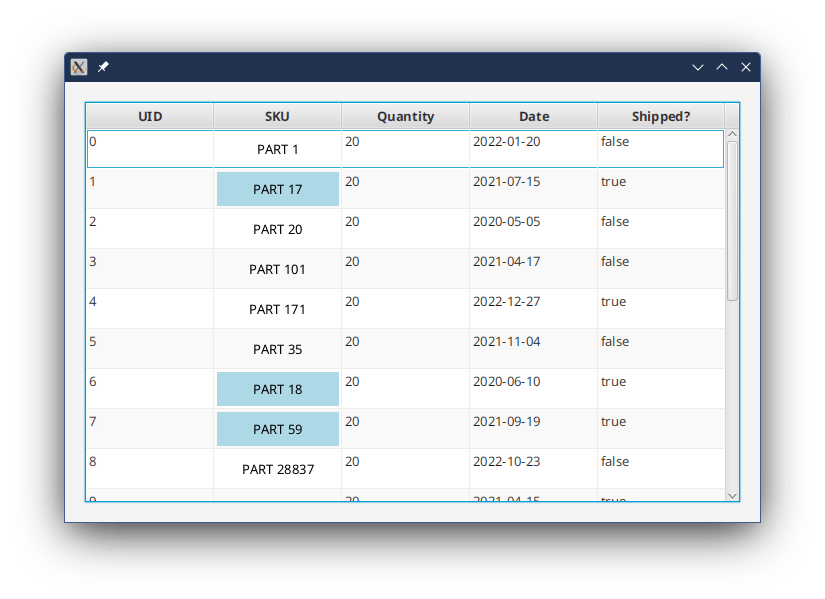Select the highlighted PART 18 cell
Image resolution: width=825 pixels, height=599 pixels.
pos(277,388)
